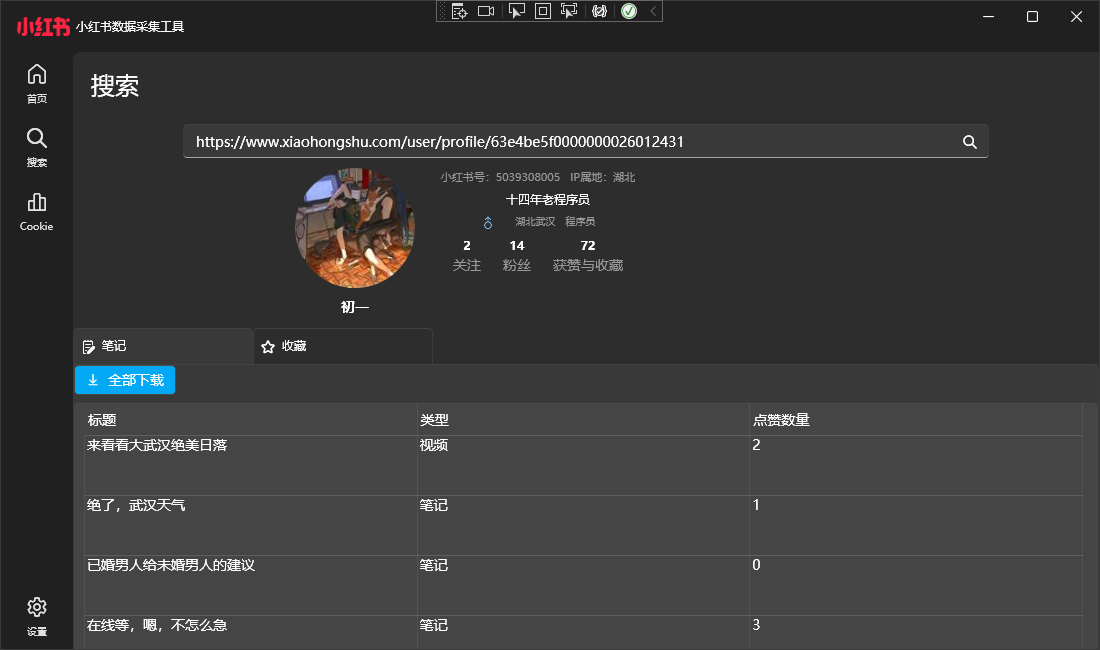Click 小红书数据采集工具 window title text
1100x650 pixels.
[130, 27]
